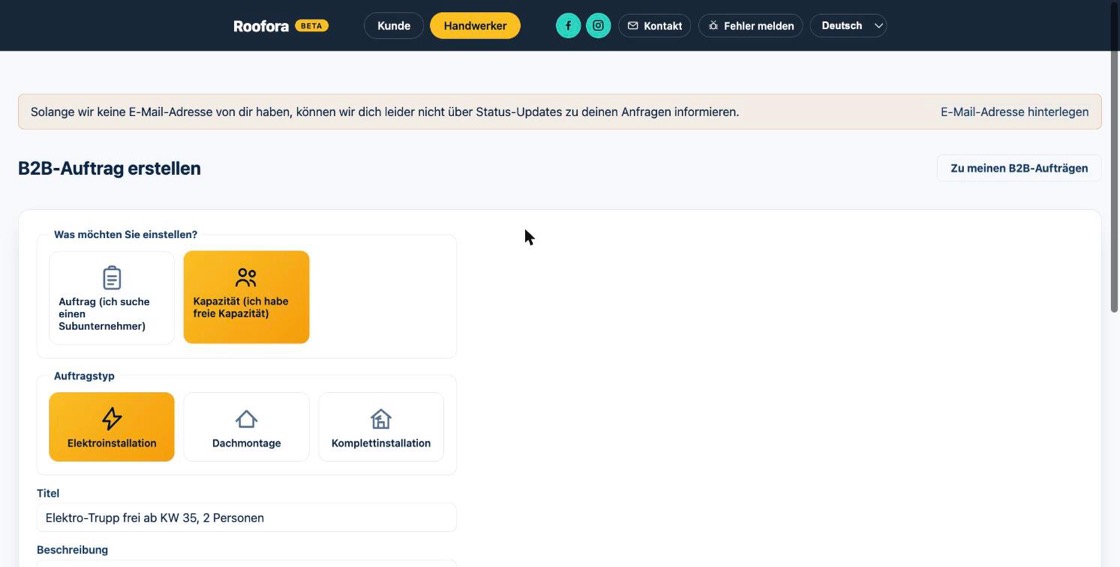
Task: Click E-Mail-Adresse hinterlegen link
Action: pyautogui.click(x=1014, y=112)
